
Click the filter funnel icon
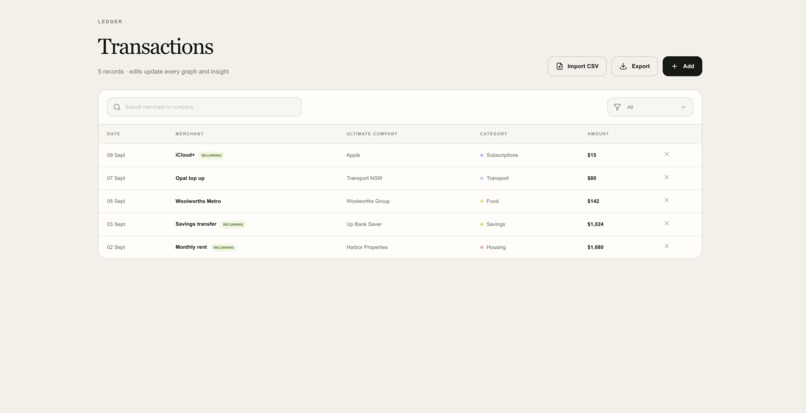(617, 107)
